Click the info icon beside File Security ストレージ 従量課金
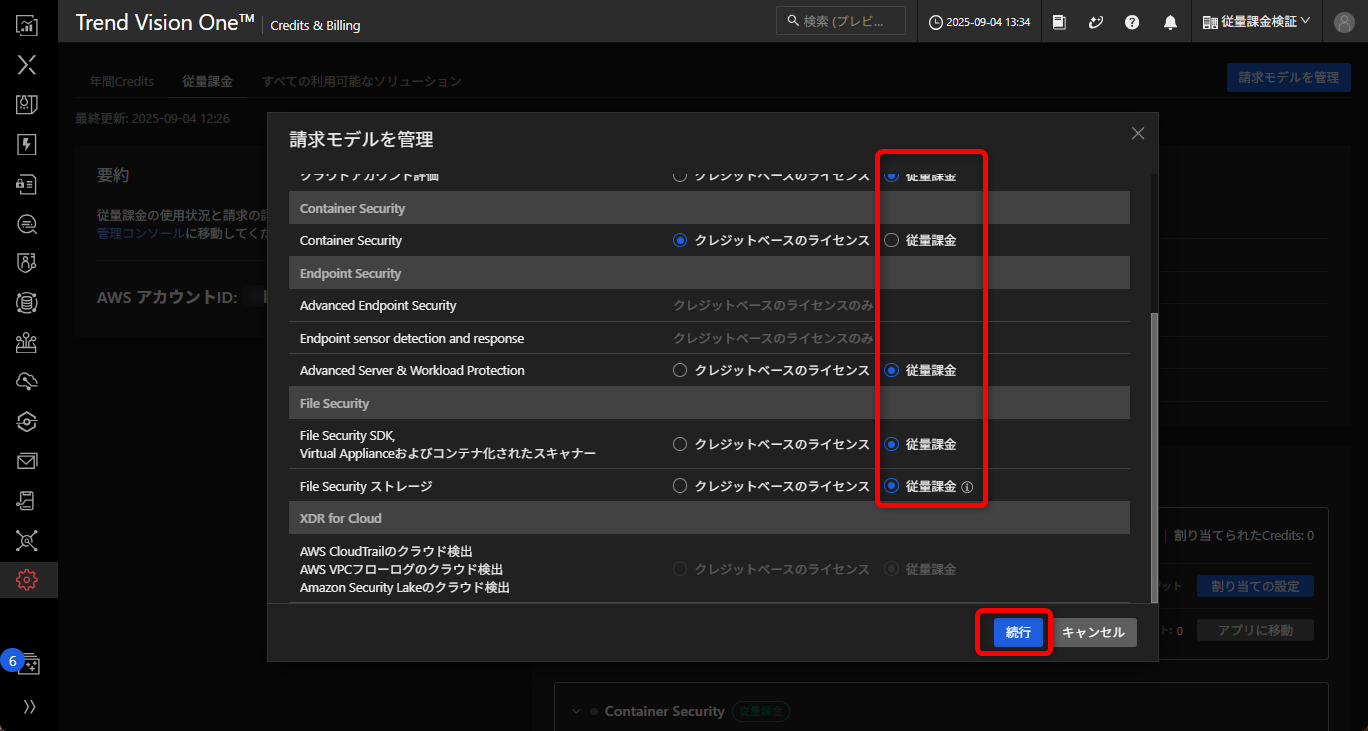Image resolution: width=1368 pixels, height=731 pixels. (x=967, y=487)
